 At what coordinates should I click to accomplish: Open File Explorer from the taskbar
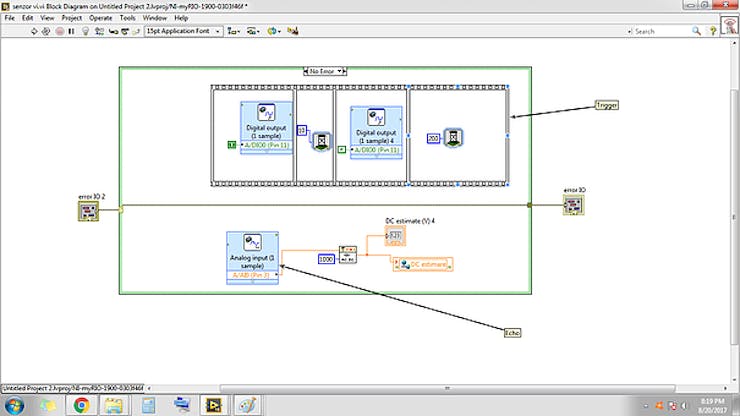pos(113,405)
